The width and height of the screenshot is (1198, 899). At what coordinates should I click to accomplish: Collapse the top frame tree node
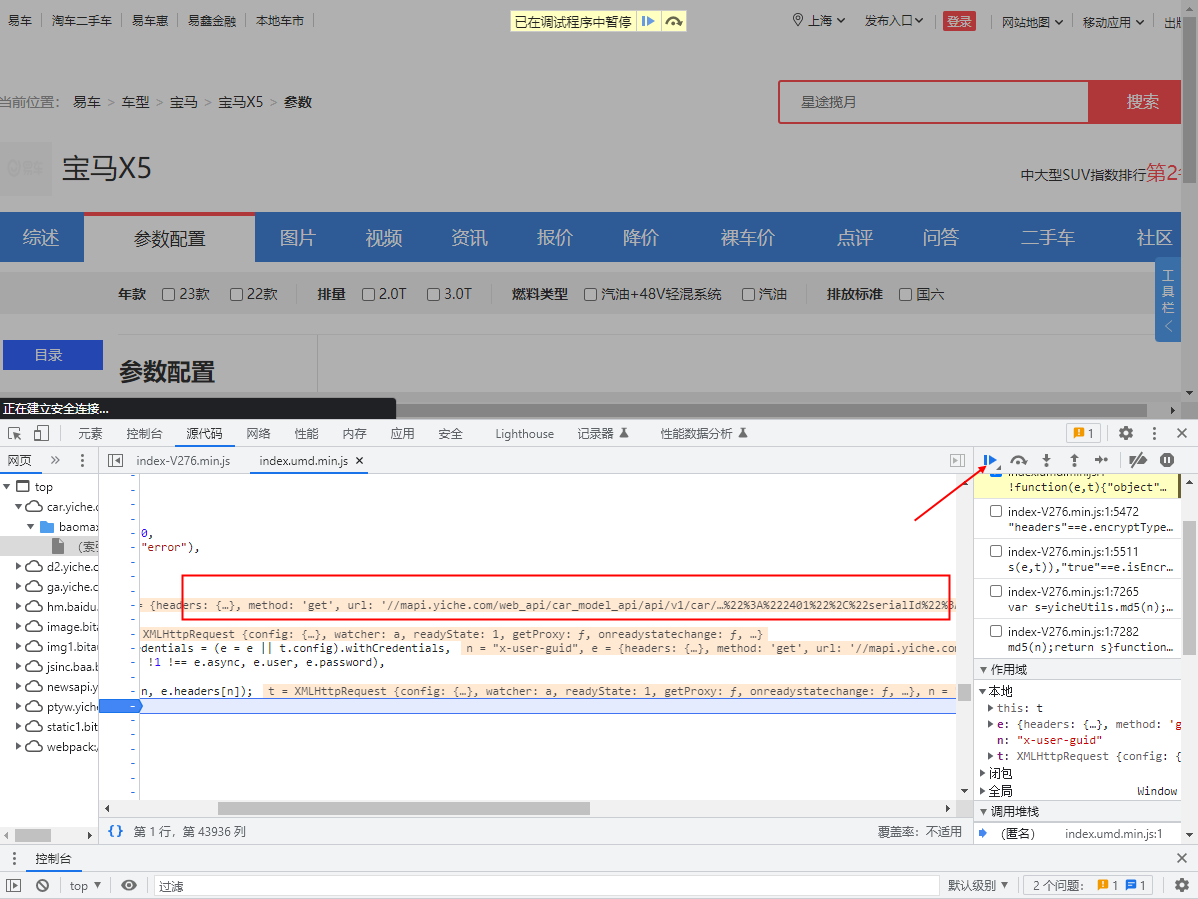coord(7,487)
